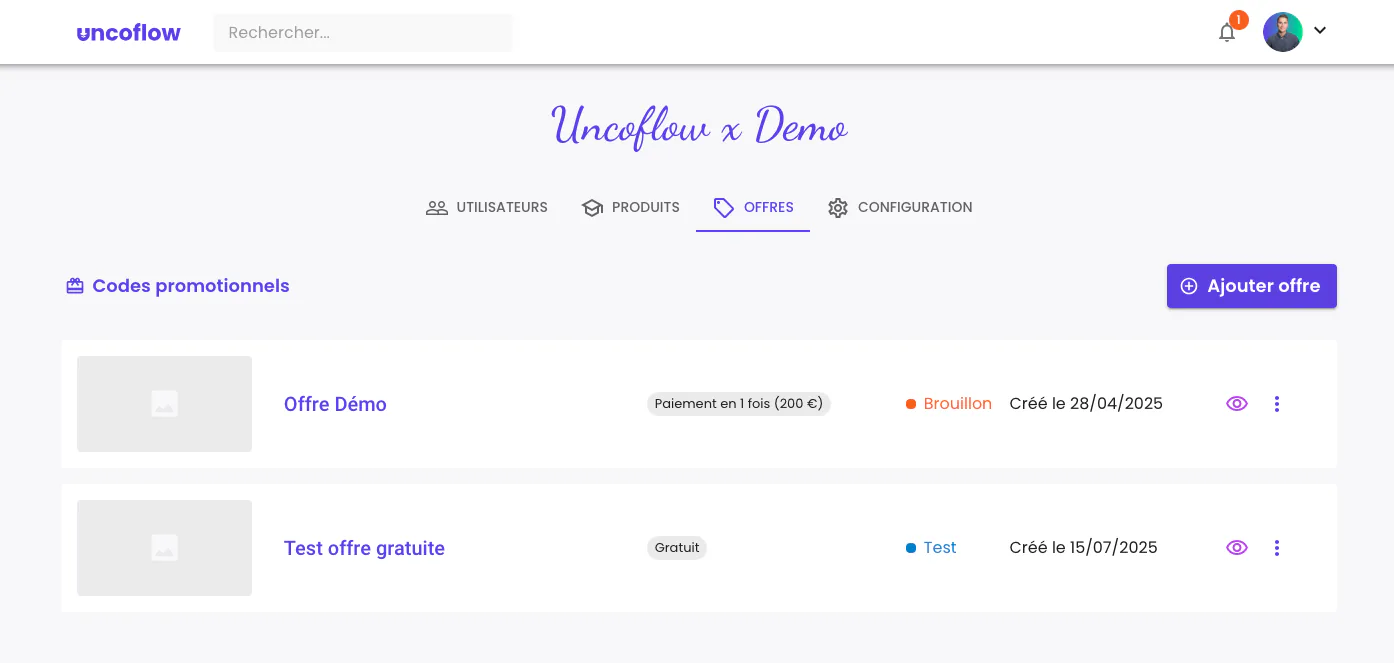Image resolution: width=1394 pixels, height=663 pixels.
Task: Switch to the Produits tab
Action: pos(631,208)
